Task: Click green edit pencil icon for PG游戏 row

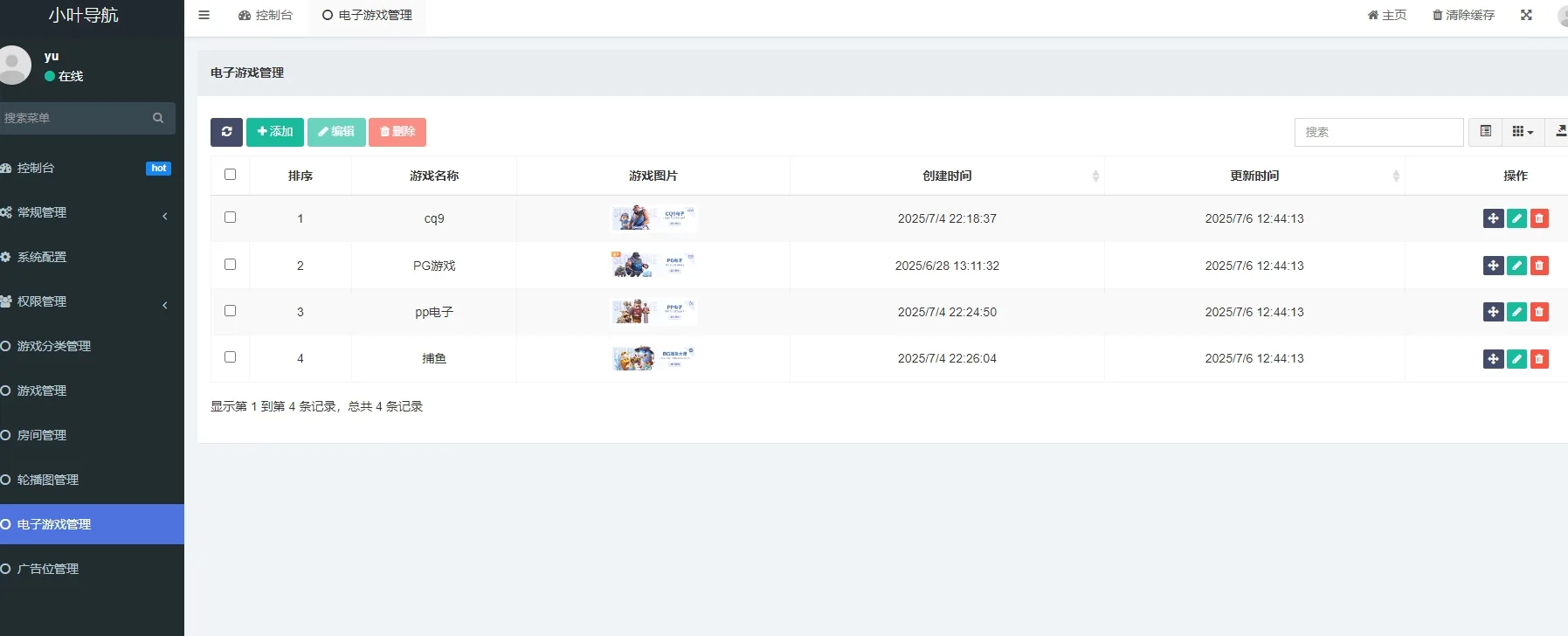Action: pyautogui.click(x=1516, y=266)
